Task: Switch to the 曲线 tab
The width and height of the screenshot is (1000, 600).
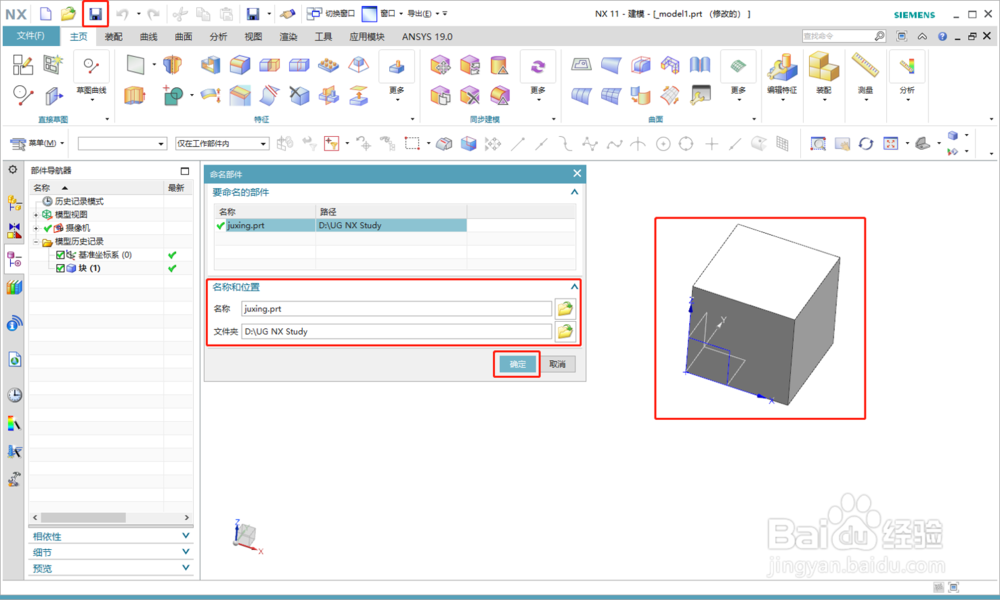Action: [149, 37]
